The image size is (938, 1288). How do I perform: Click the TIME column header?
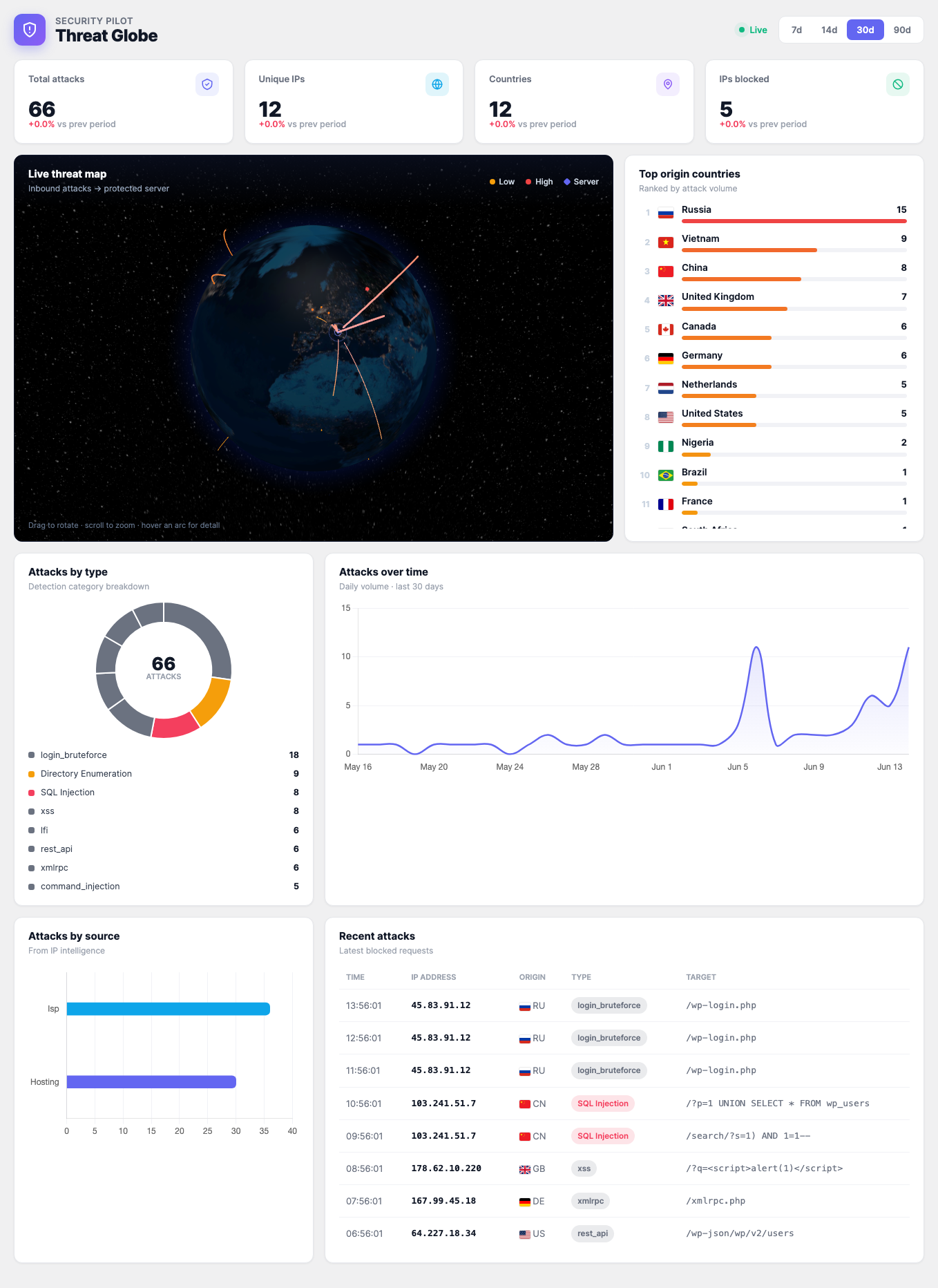point(355,977)
